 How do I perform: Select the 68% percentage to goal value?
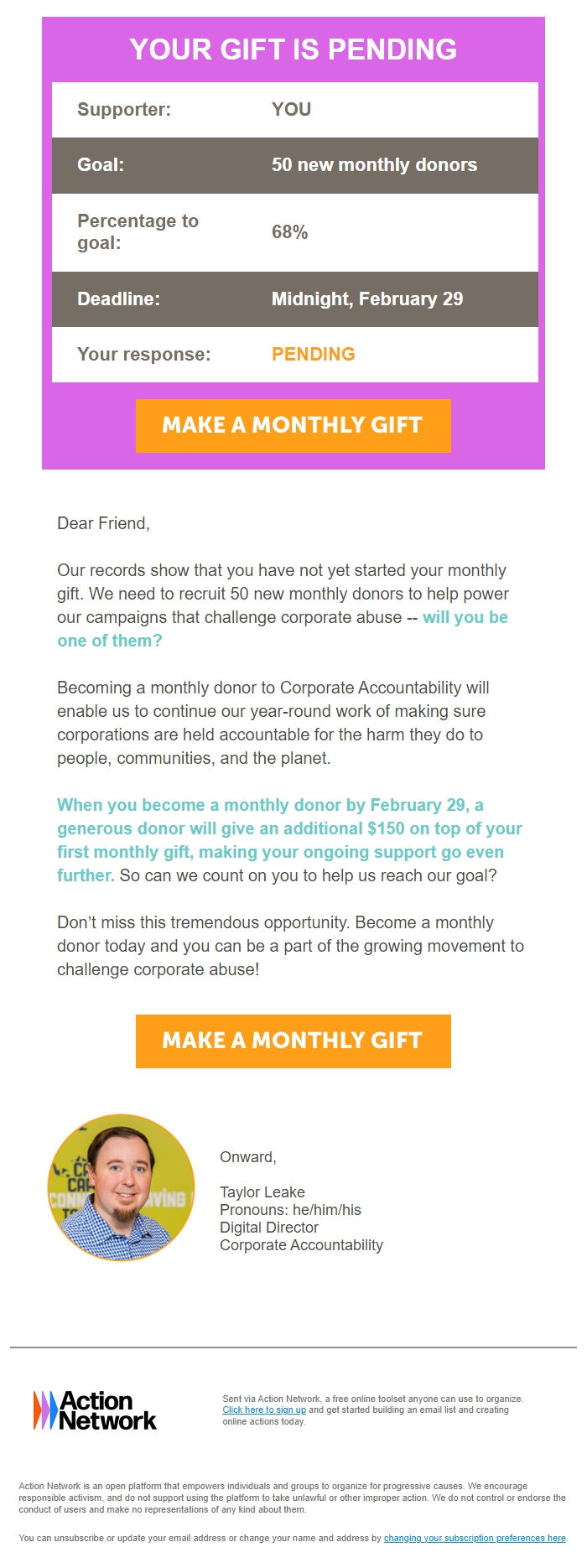pyautogui.click(x=288, y=232)
